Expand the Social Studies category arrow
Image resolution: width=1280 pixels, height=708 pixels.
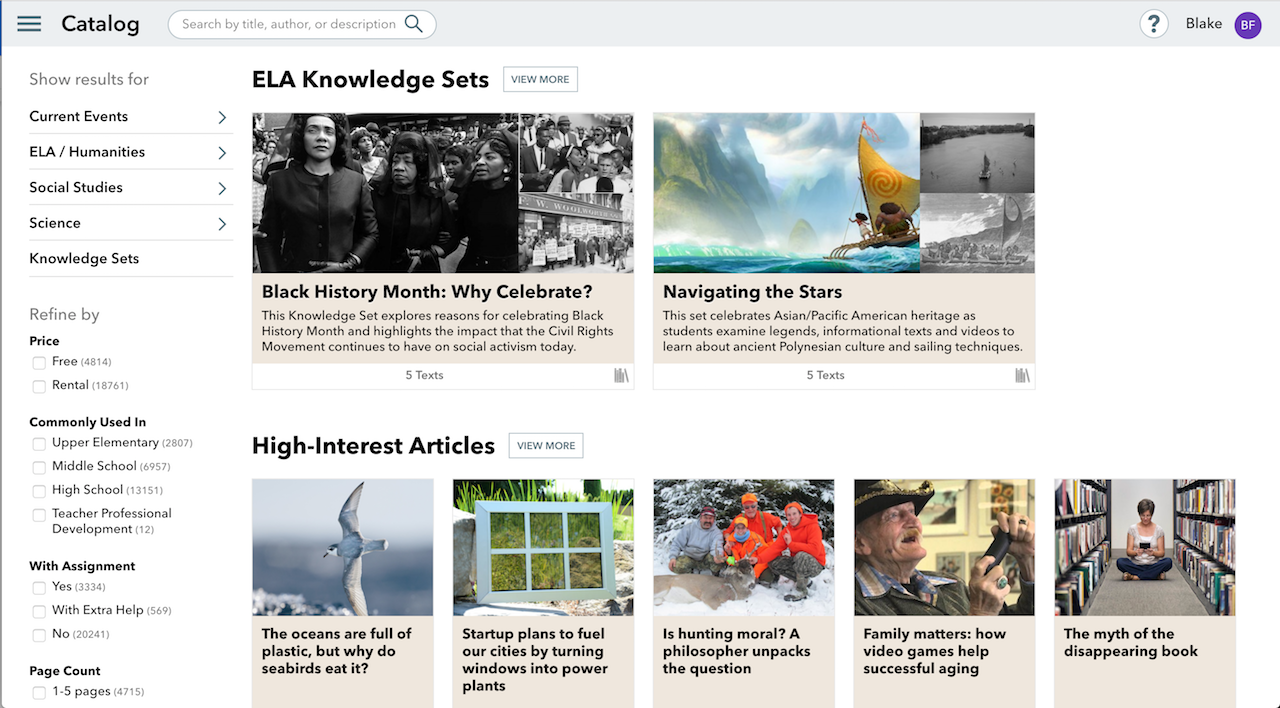tap(222, 188)
